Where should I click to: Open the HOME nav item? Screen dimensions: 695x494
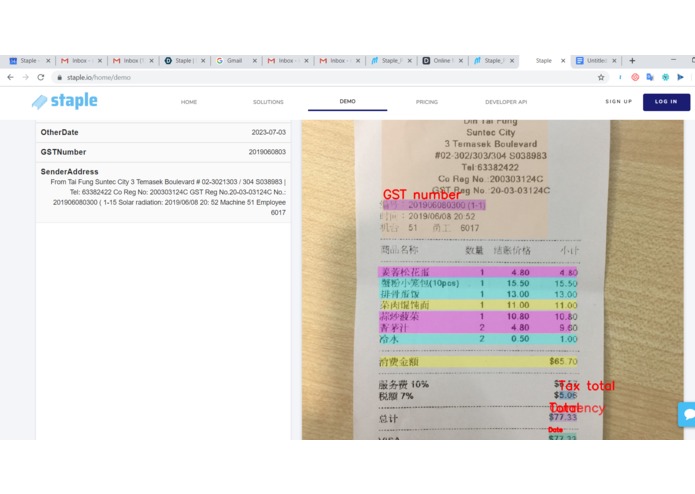pos(189,102)
